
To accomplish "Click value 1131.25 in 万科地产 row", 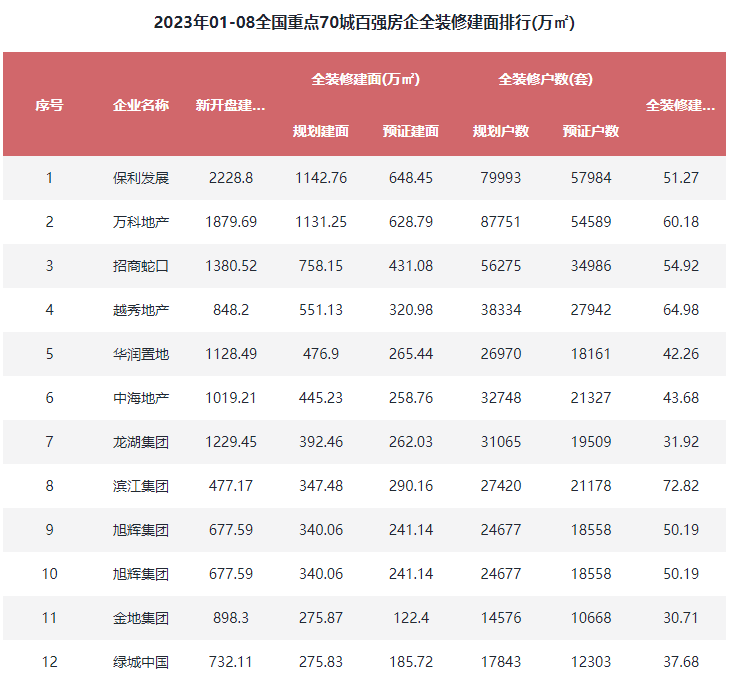I will pyautogui.click(x=321, y=222).
